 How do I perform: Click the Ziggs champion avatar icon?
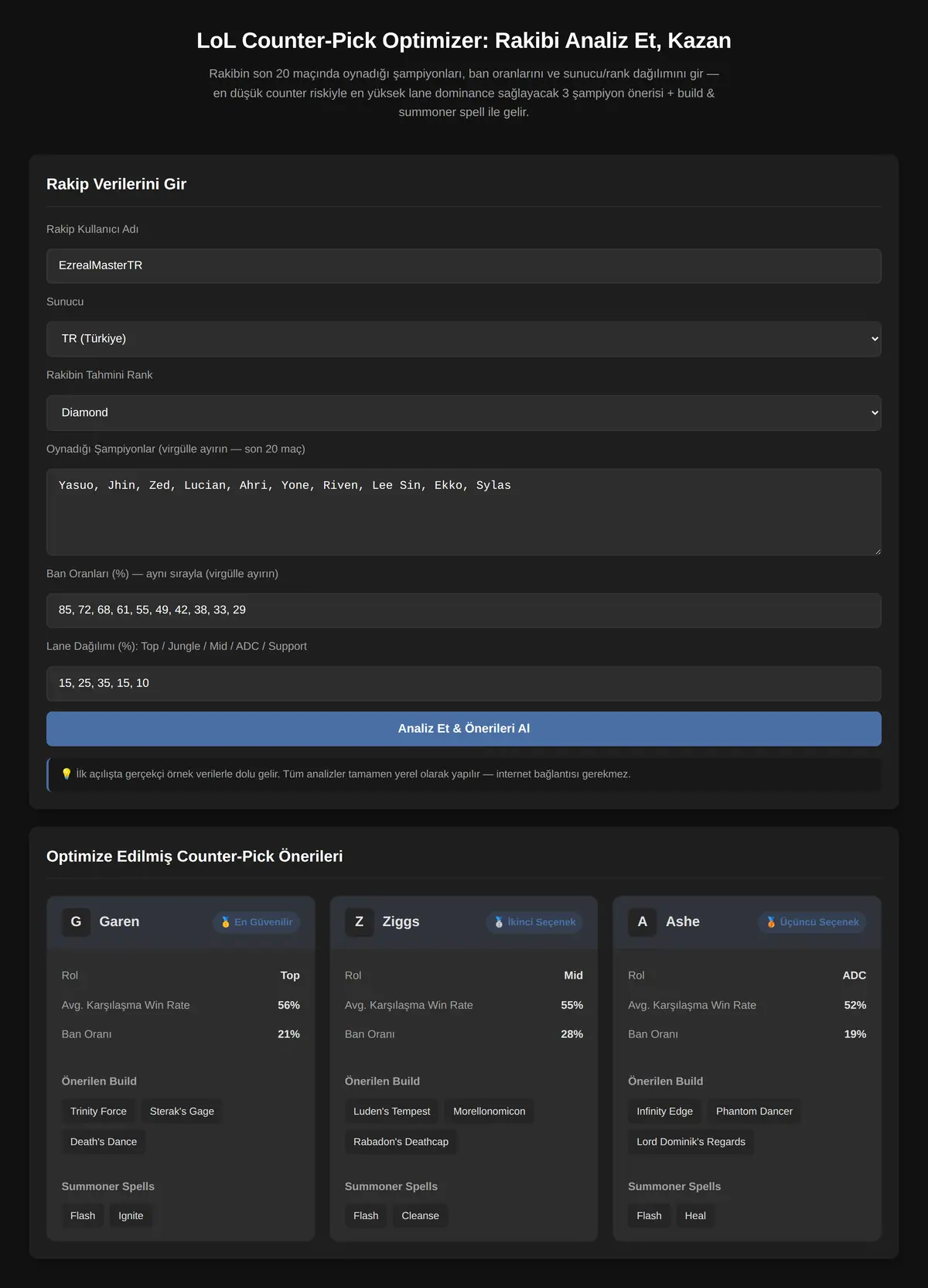[x=359, y=921]
